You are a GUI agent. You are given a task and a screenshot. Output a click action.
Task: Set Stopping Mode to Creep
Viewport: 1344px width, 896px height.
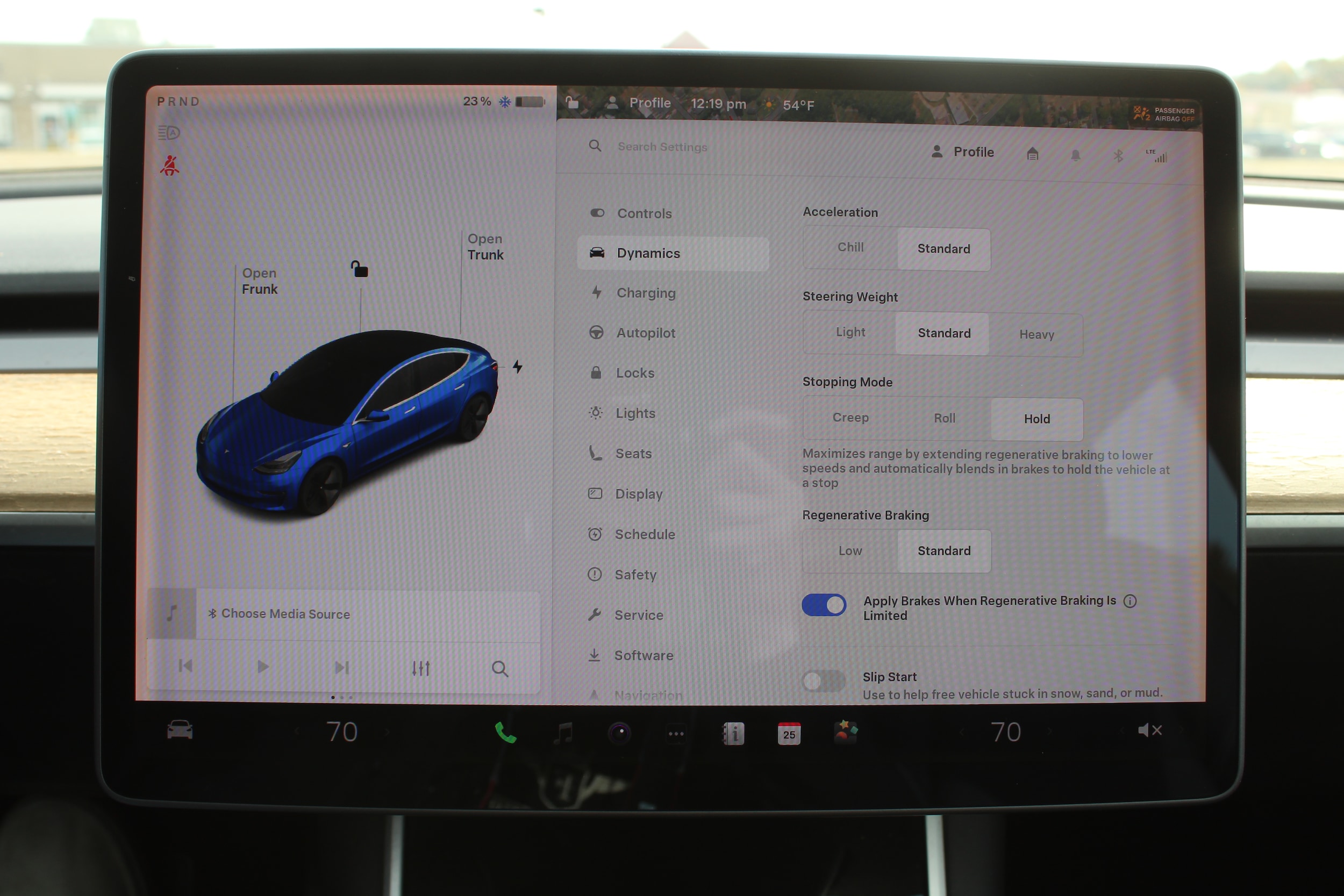tap(850, 418)
